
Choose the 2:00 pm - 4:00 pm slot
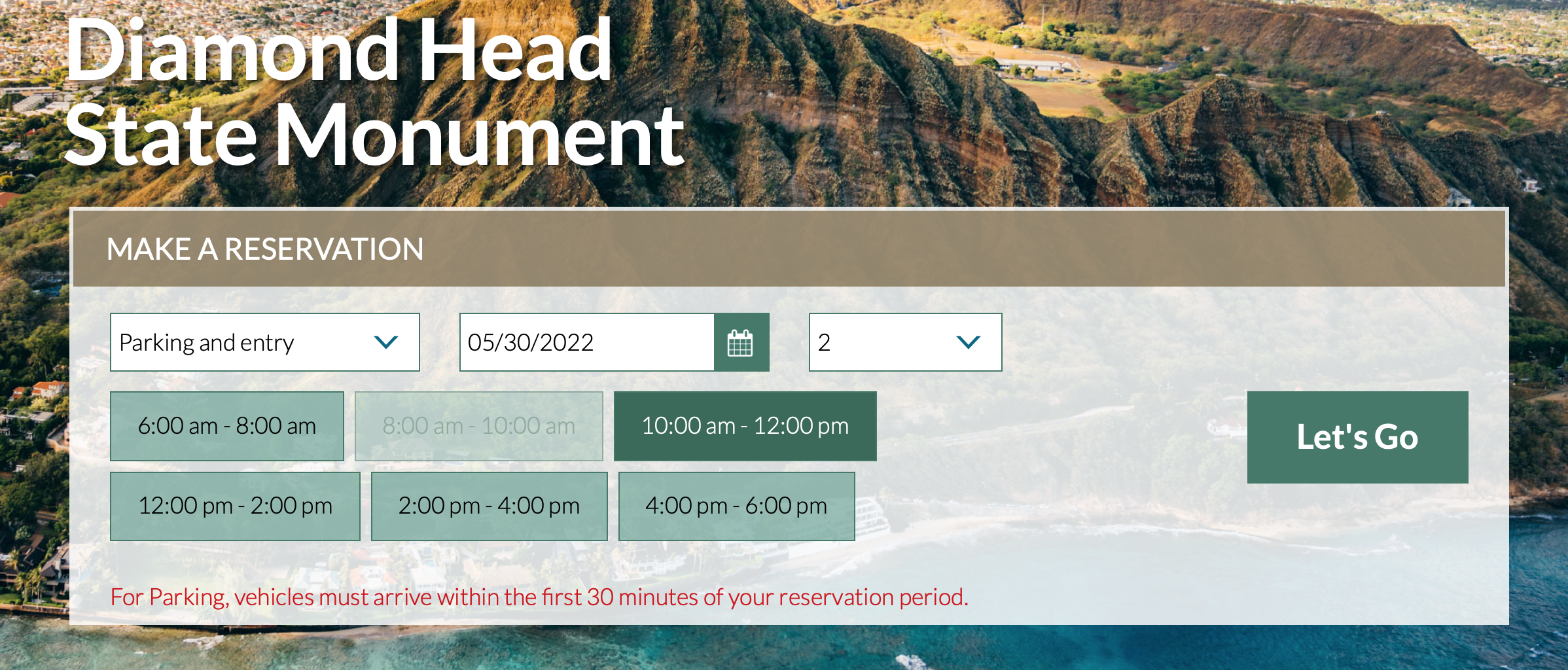click(x=490, y=506)
